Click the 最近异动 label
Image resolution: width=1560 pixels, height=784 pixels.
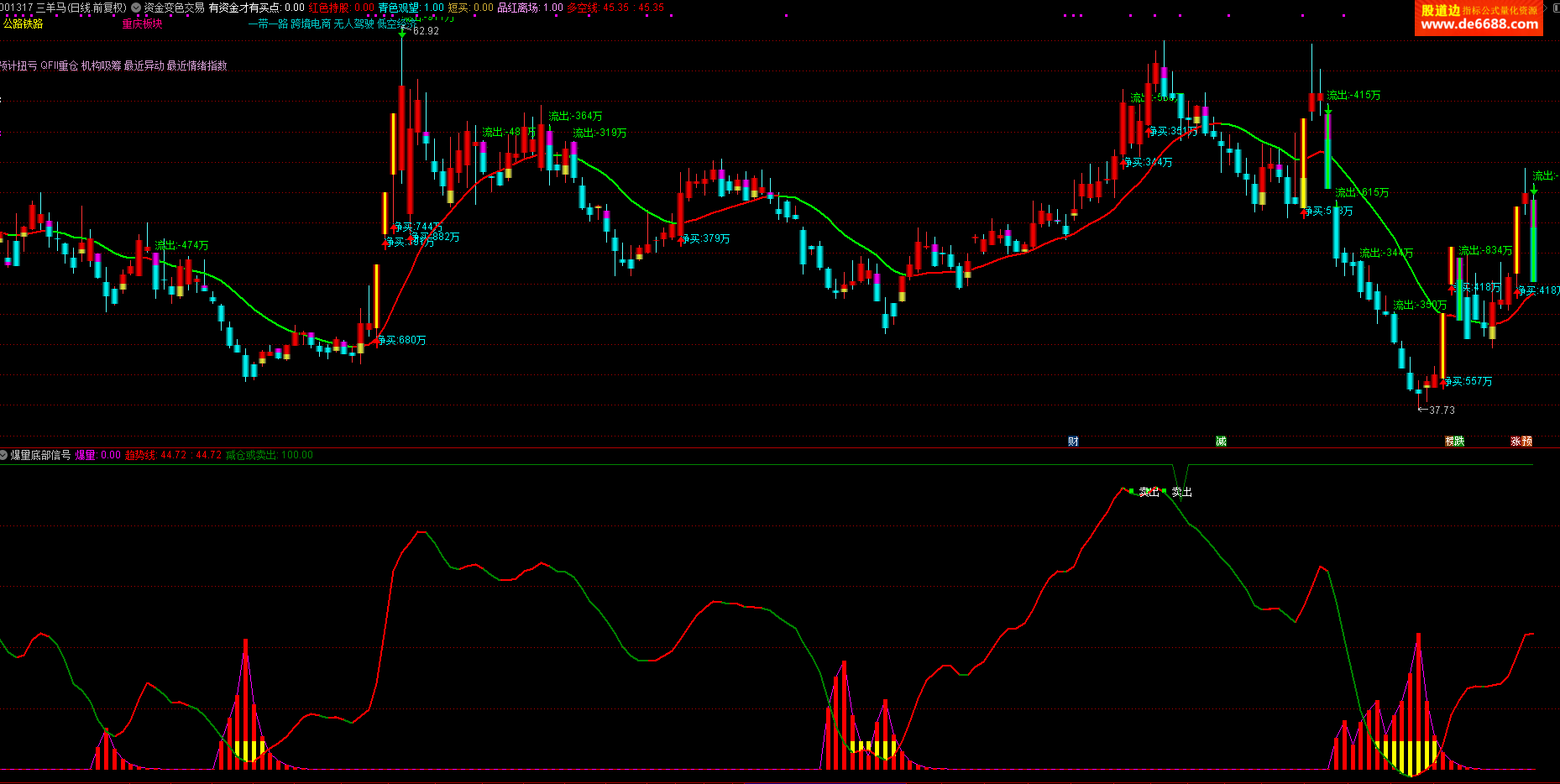(x=144, y=65)
